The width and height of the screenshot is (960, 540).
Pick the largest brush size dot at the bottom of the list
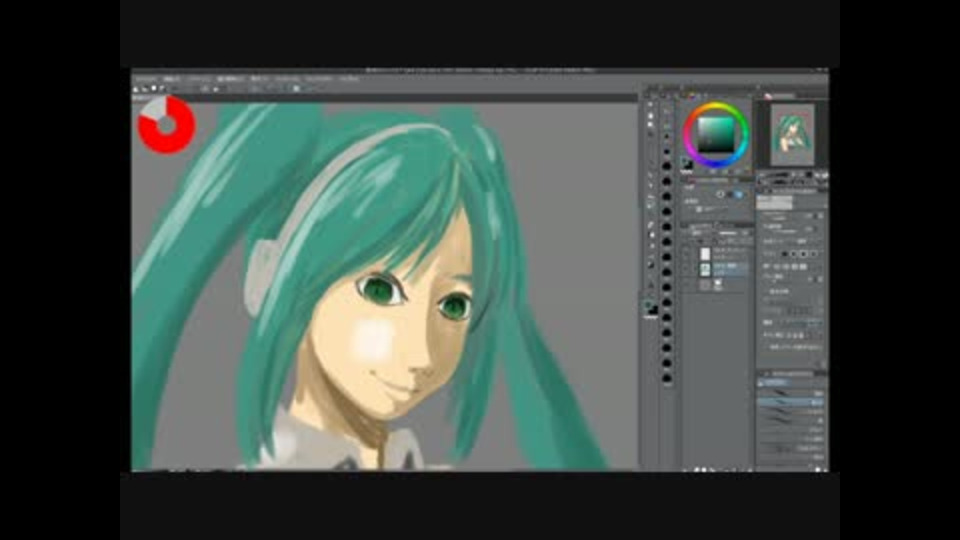pyautogui.click(x=667, y=378)
